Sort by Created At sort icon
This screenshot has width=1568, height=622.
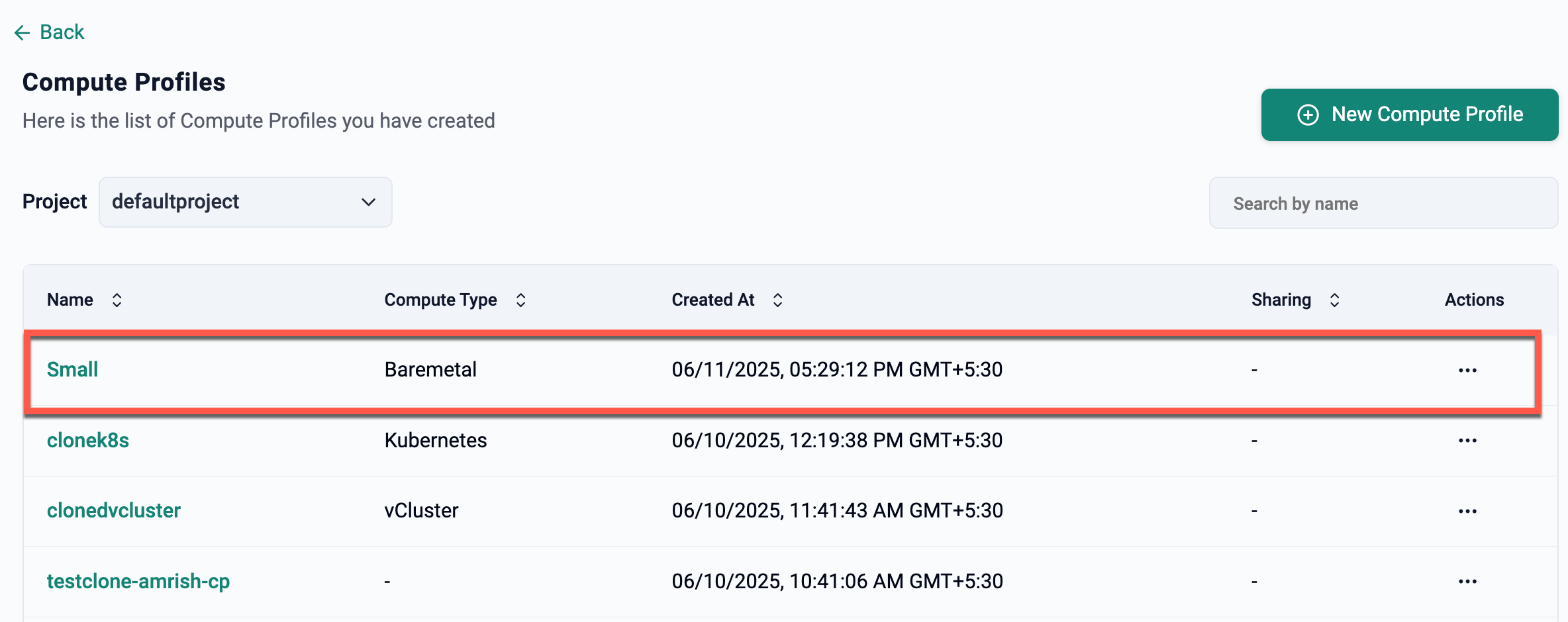(777, 300)
